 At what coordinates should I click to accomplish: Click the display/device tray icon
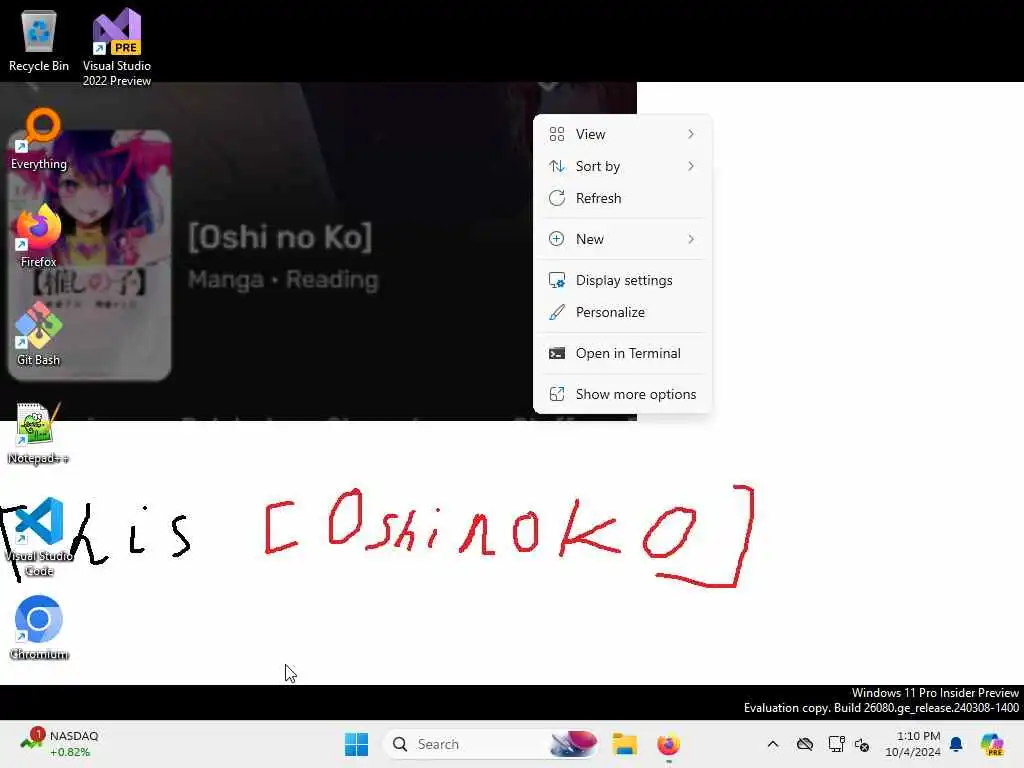click(836, 744)
